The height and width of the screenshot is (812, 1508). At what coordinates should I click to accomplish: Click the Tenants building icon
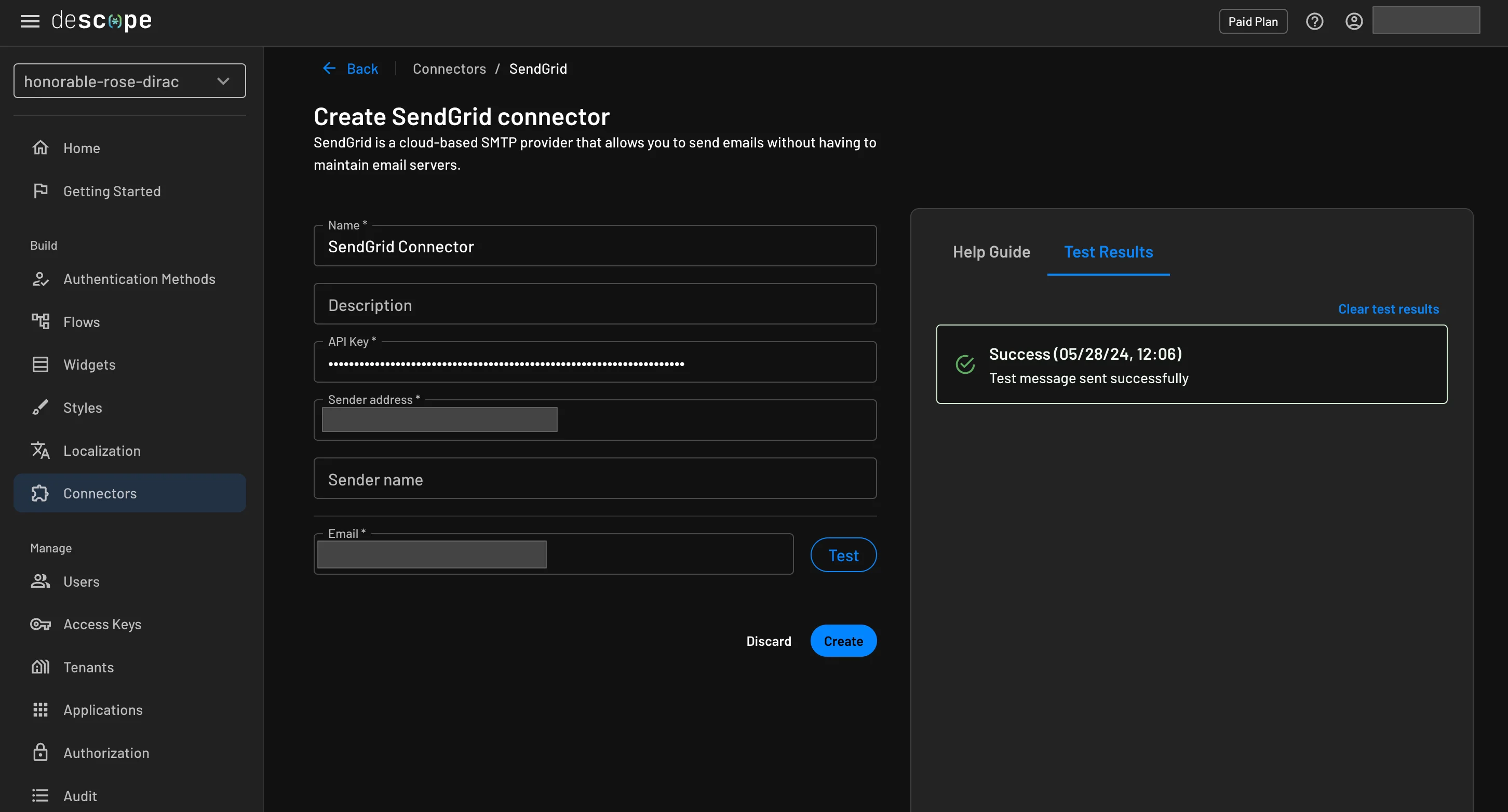pyautogui.click(x=41, y=667)
